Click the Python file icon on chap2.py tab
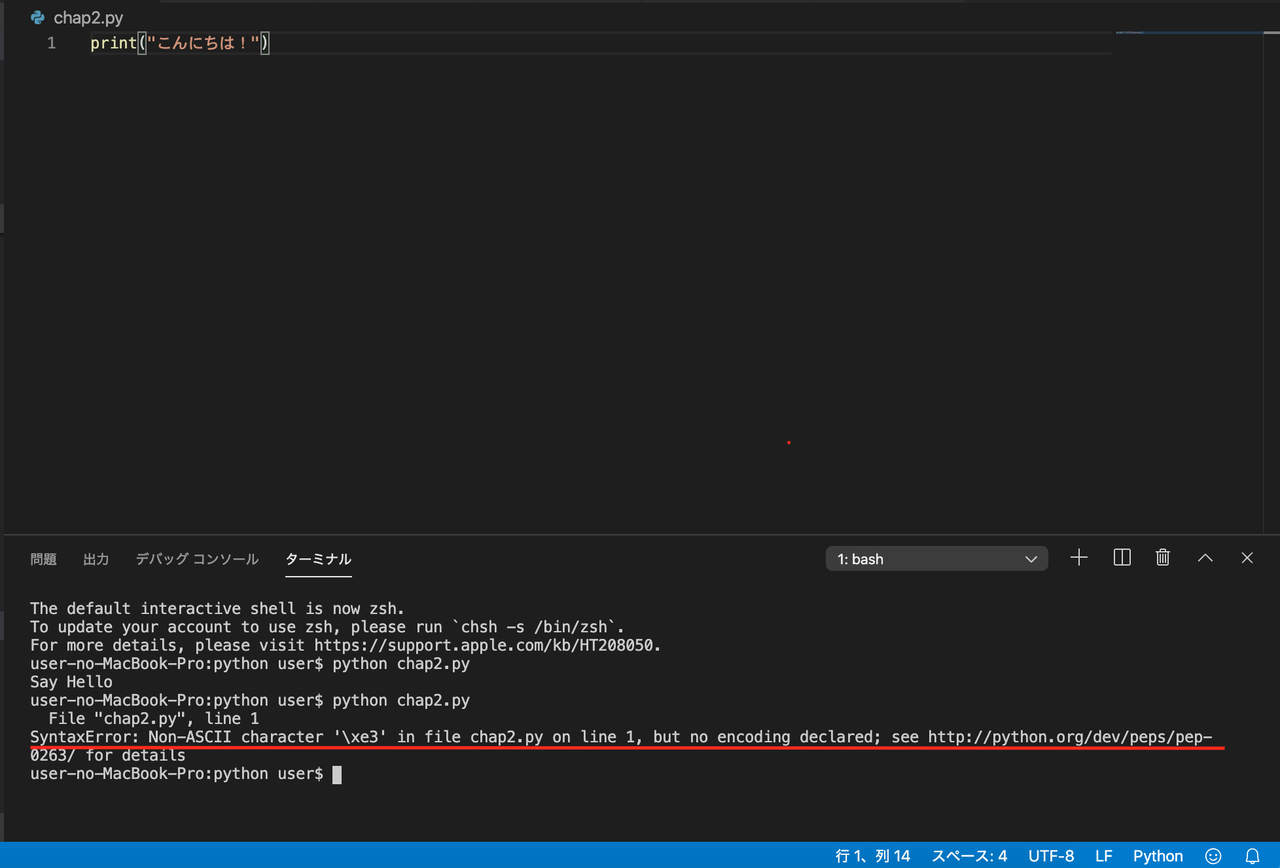This screenshot has height=868, width=1280. pos(38,17)
